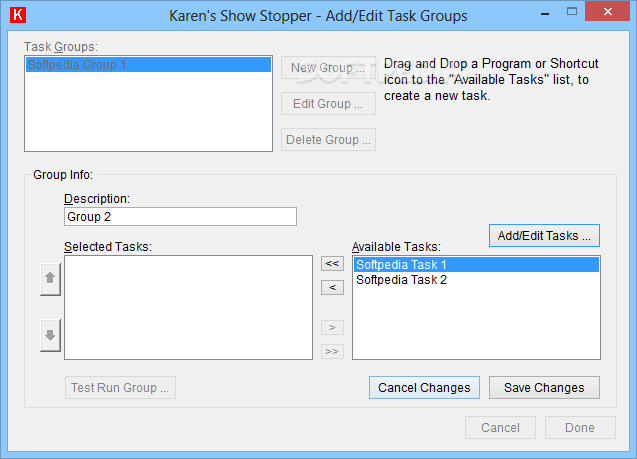
Task: Select Softpedia Group 1 in Task Groups
Action: tap(148, 65)
